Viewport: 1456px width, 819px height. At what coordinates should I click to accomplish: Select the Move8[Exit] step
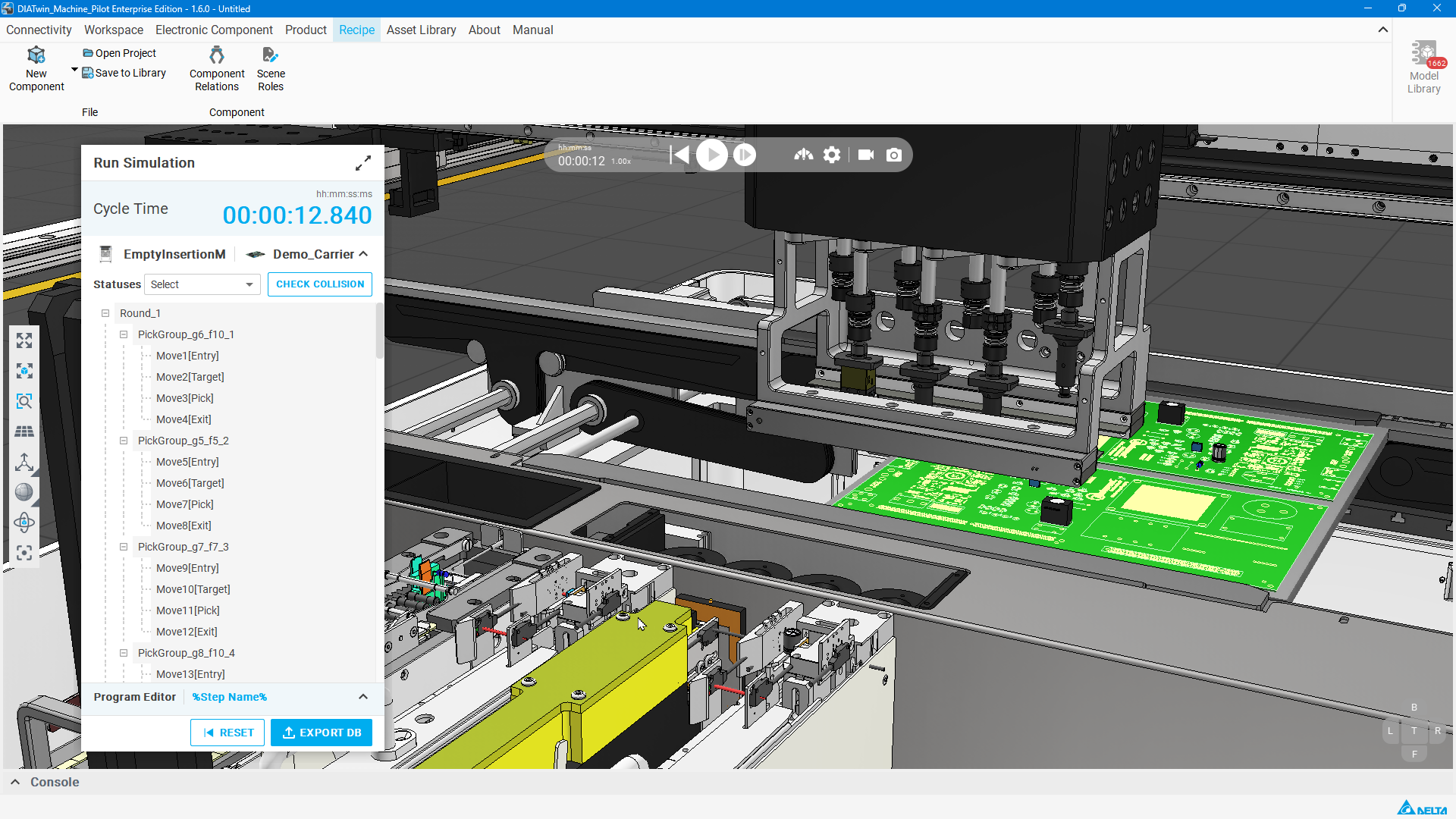coord(184,526)
